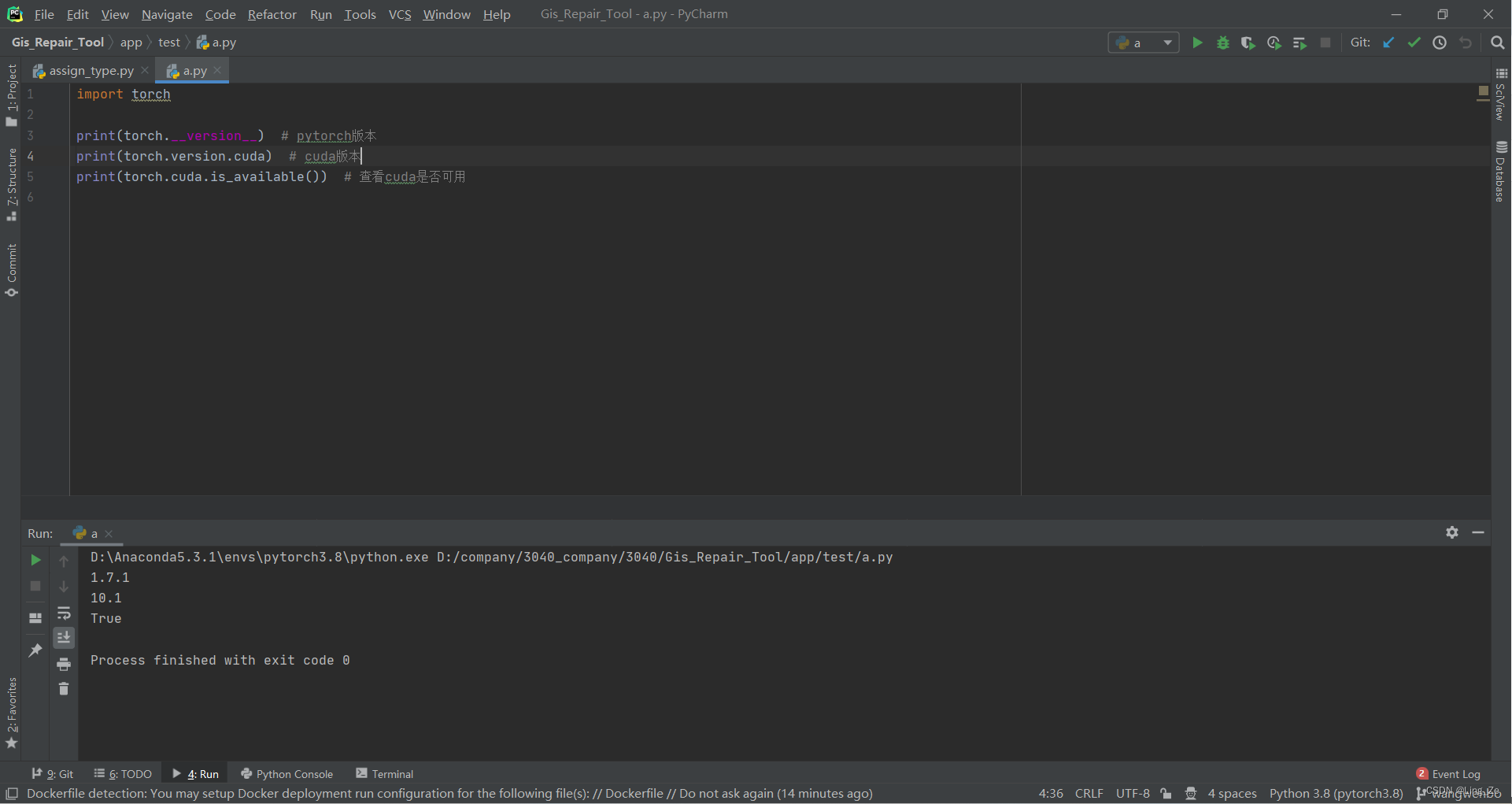Click the 'app' breadcrumb folder
Image resolution: width=1512 pixels, height=804 pixels.
pos(131,43)
